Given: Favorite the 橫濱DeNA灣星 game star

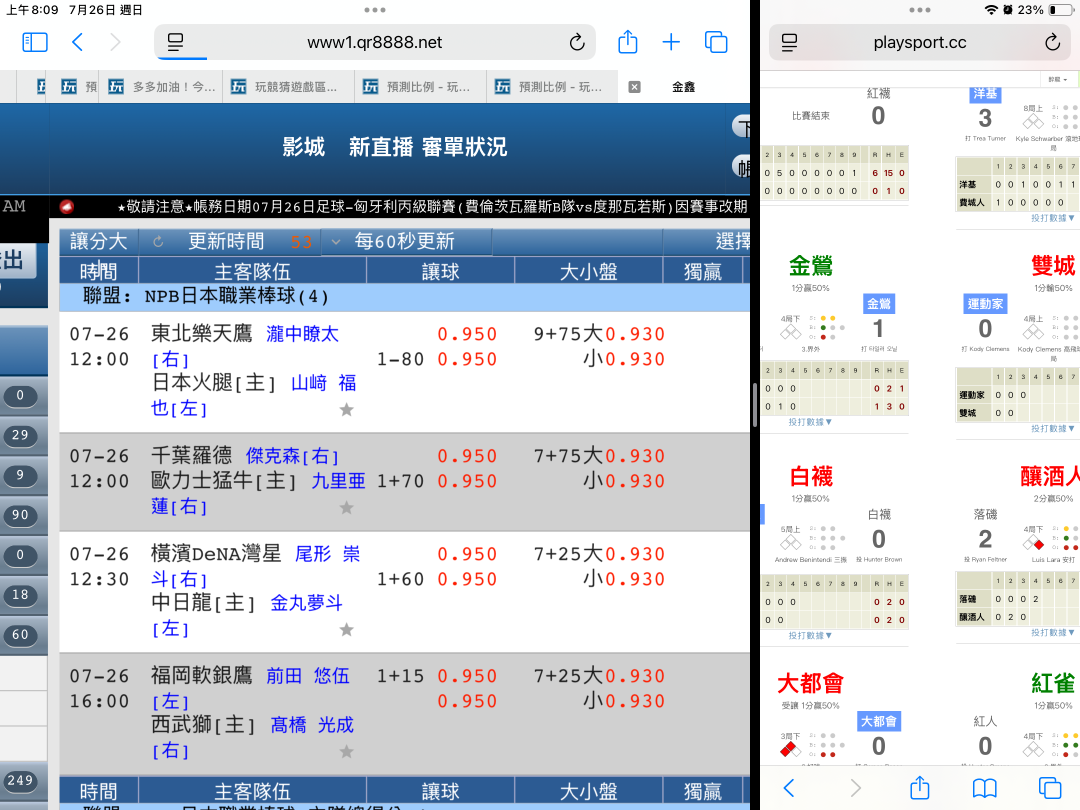Looking at the screenshot, I should point(346,630).
